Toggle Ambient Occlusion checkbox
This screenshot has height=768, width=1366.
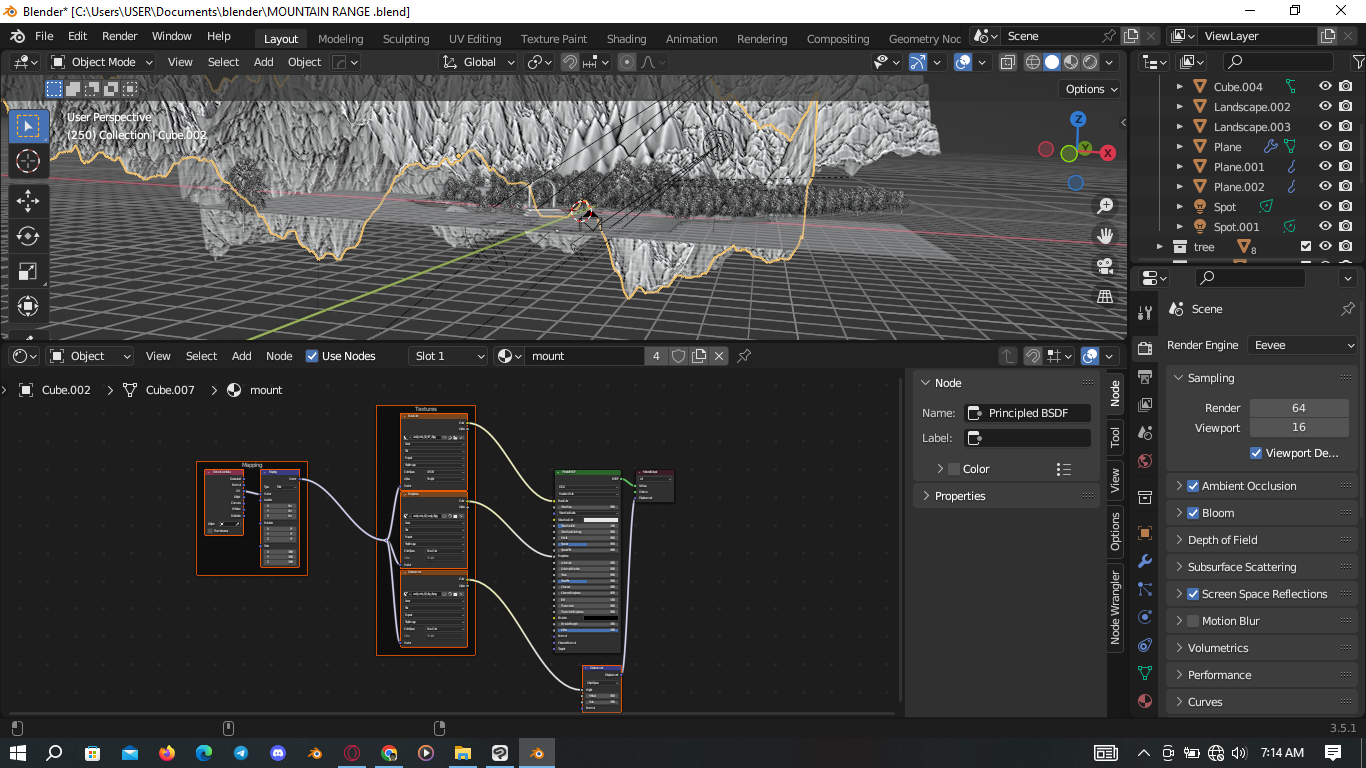[x=1193, y=486]
